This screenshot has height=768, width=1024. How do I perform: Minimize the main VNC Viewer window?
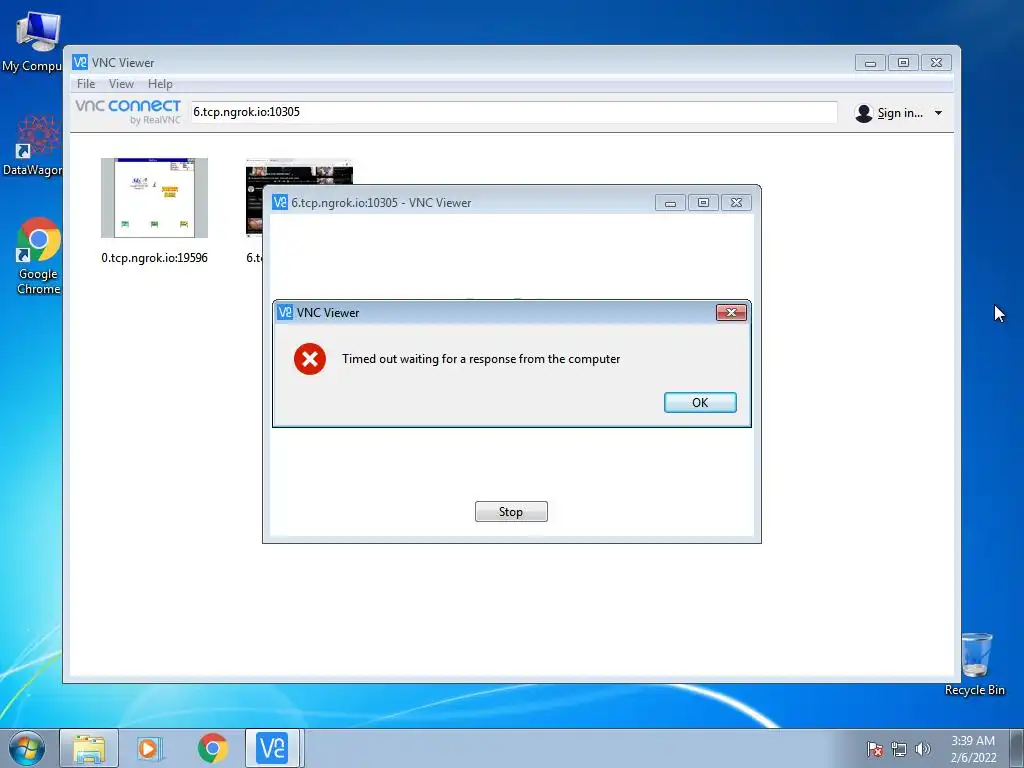pyautogui.click(x=870, y=63)
